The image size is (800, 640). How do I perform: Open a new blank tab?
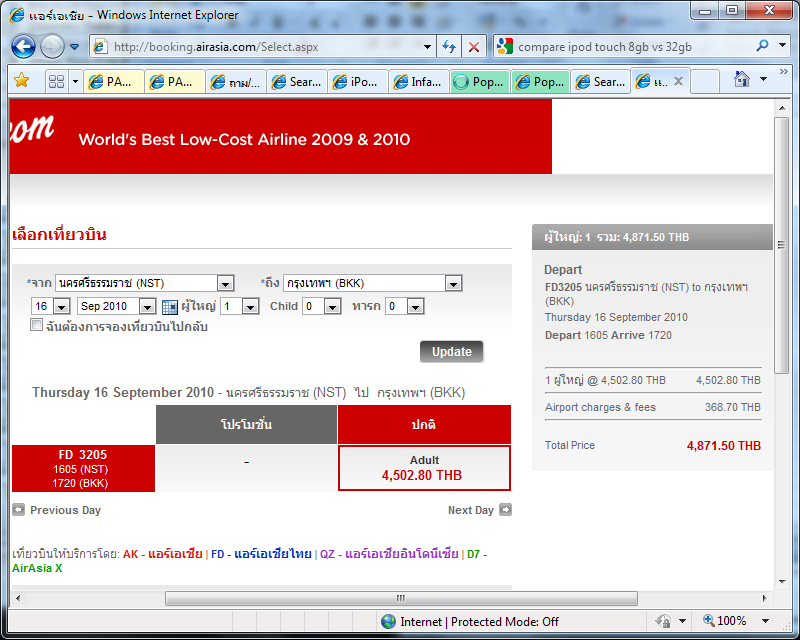705,82
